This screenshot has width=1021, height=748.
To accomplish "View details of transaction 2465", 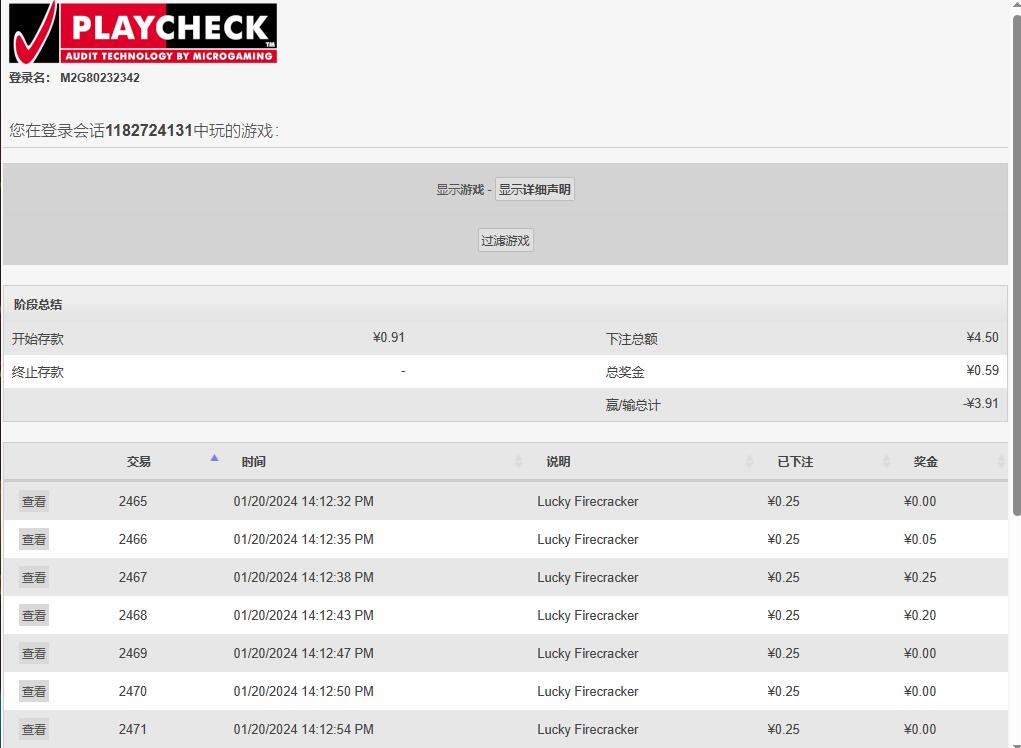I will [34, 502].
